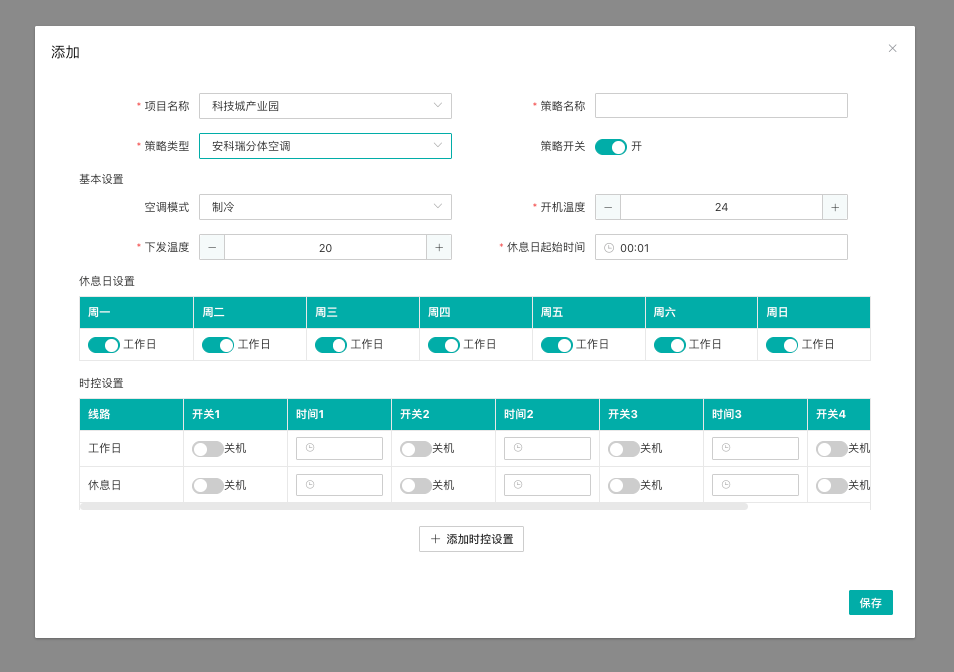Toggle 周一 workday switch
Viewport: 954px width, 672px height.
tap(103, 345)
